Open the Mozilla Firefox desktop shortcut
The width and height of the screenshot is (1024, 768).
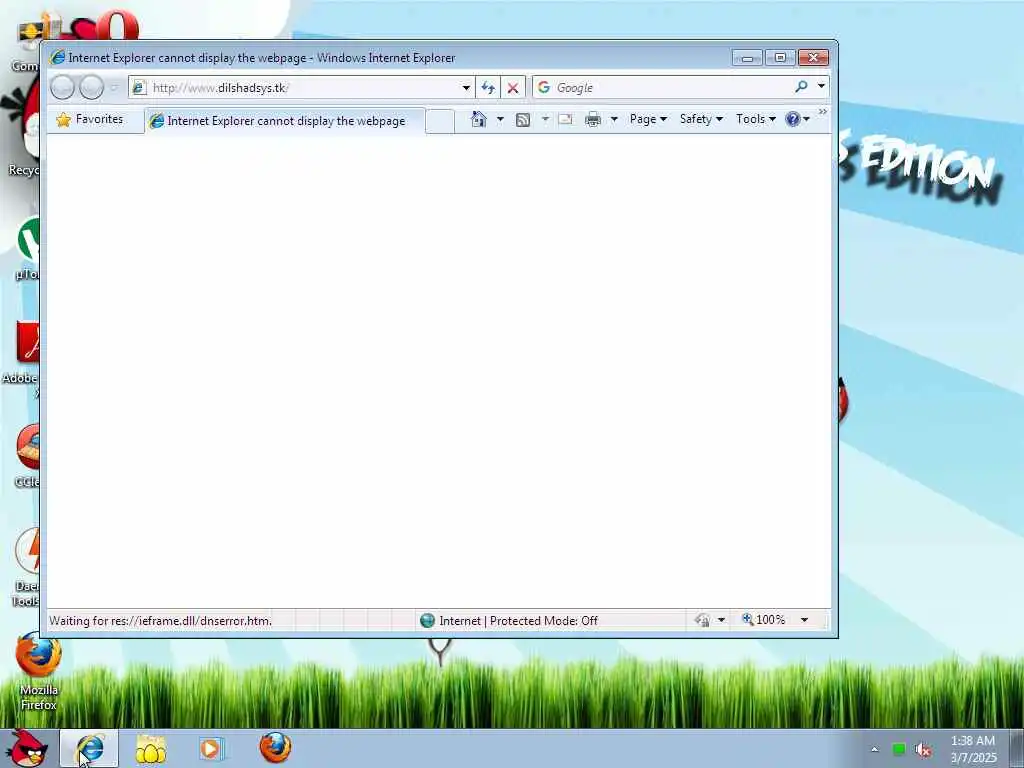click(x=39, y=669)
